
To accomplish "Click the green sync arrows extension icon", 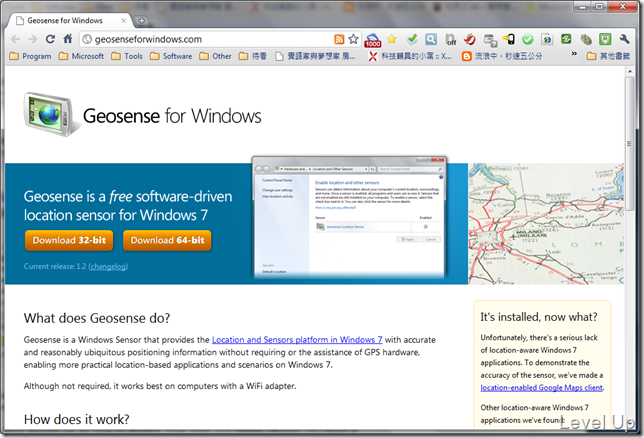I will (x=566, y=39).
